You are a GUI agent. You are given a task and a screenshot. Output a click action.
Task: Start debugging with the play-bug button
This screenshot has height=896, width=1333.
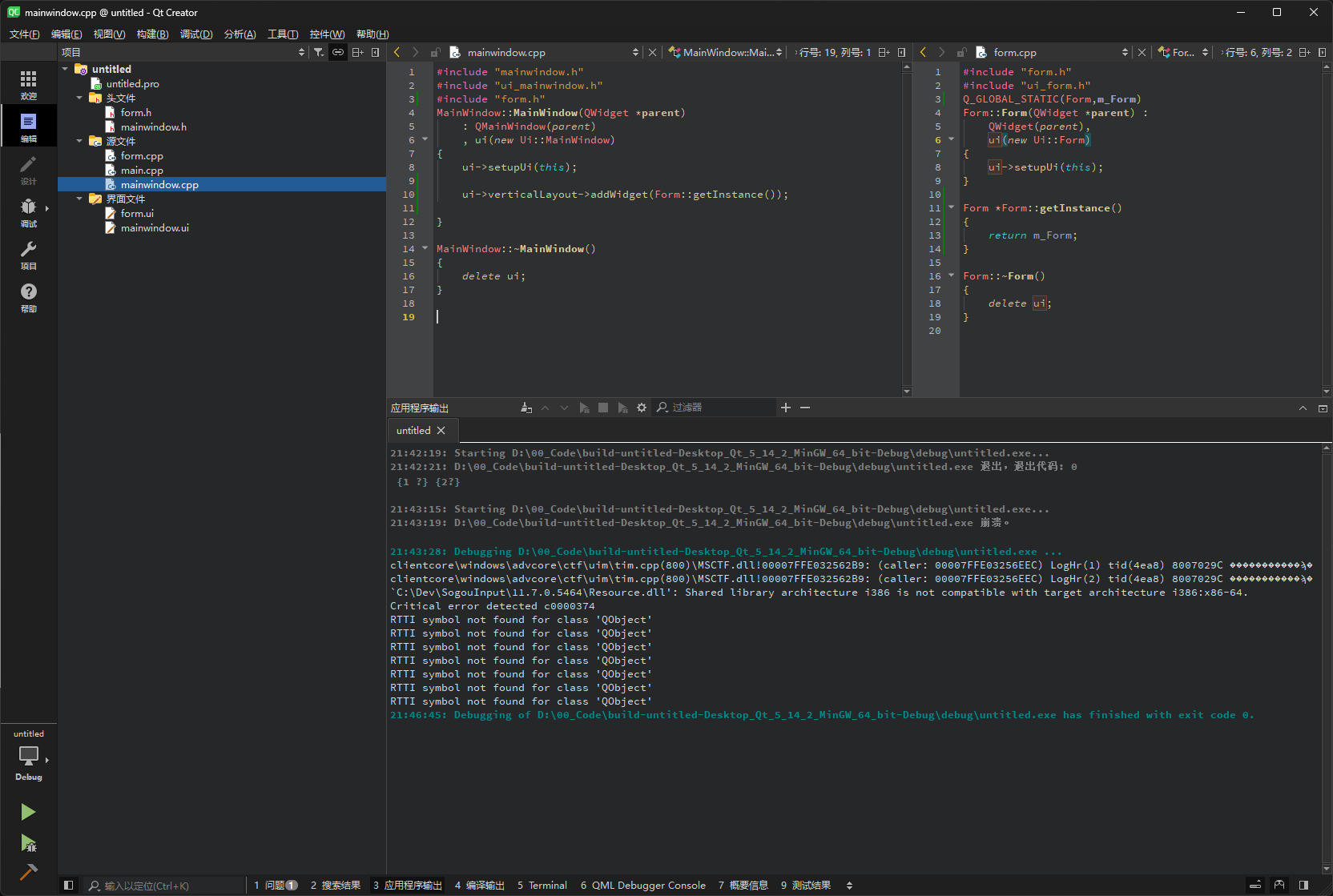pyautogui.click(x=28, y=842)
